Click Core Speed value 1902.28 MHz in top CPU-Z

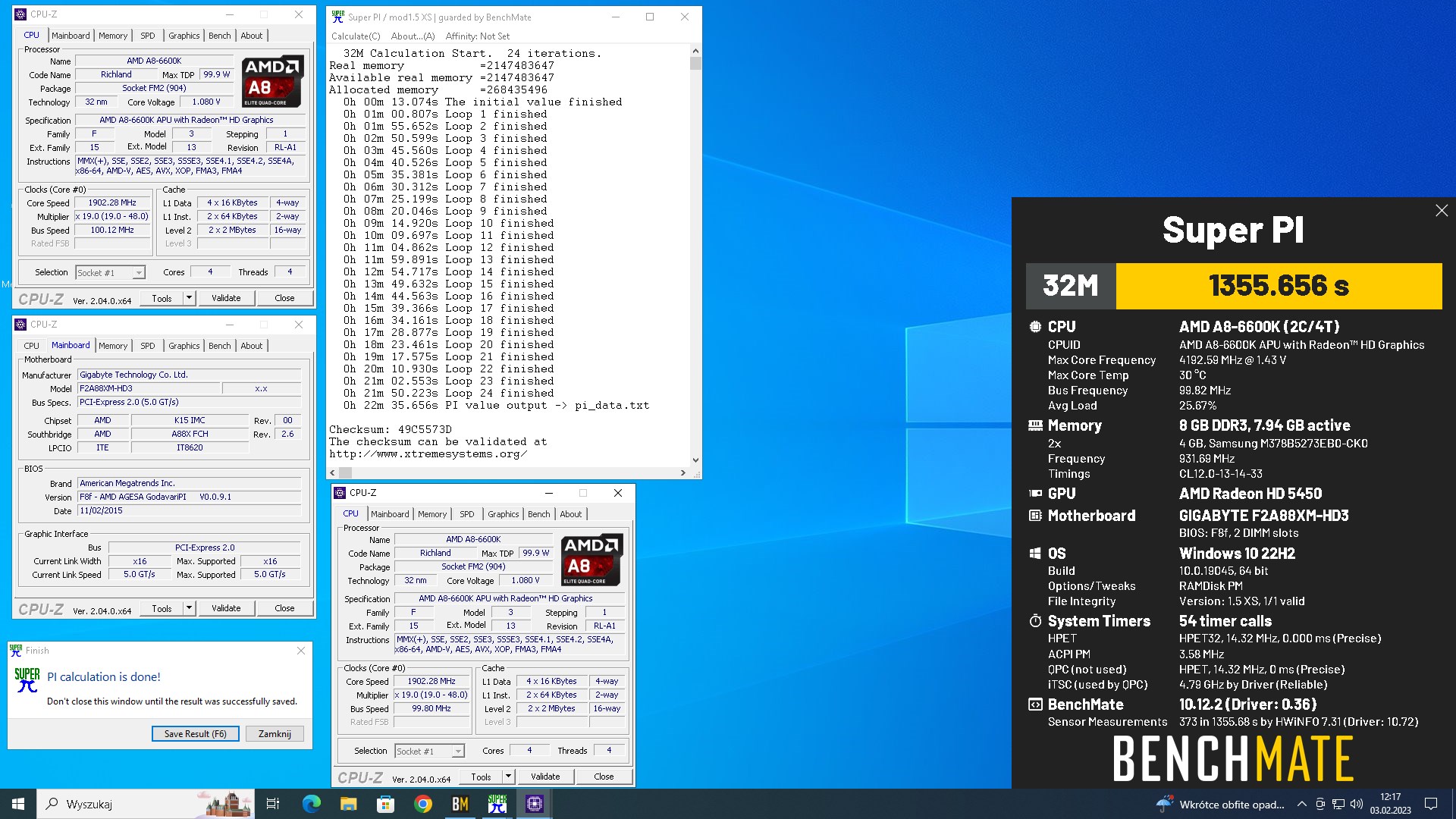pos(112,203)
